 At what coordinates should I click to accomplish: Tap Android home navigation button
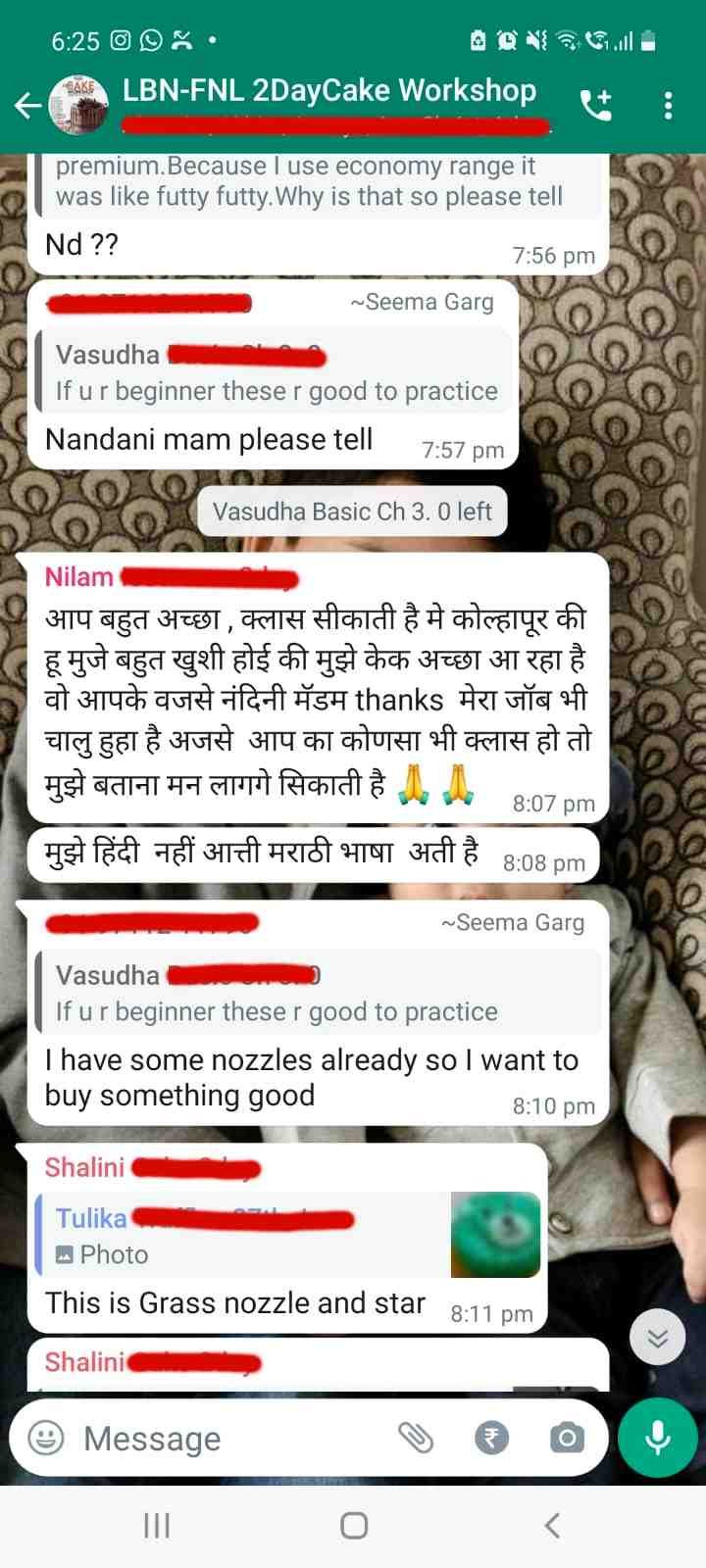353,1525
